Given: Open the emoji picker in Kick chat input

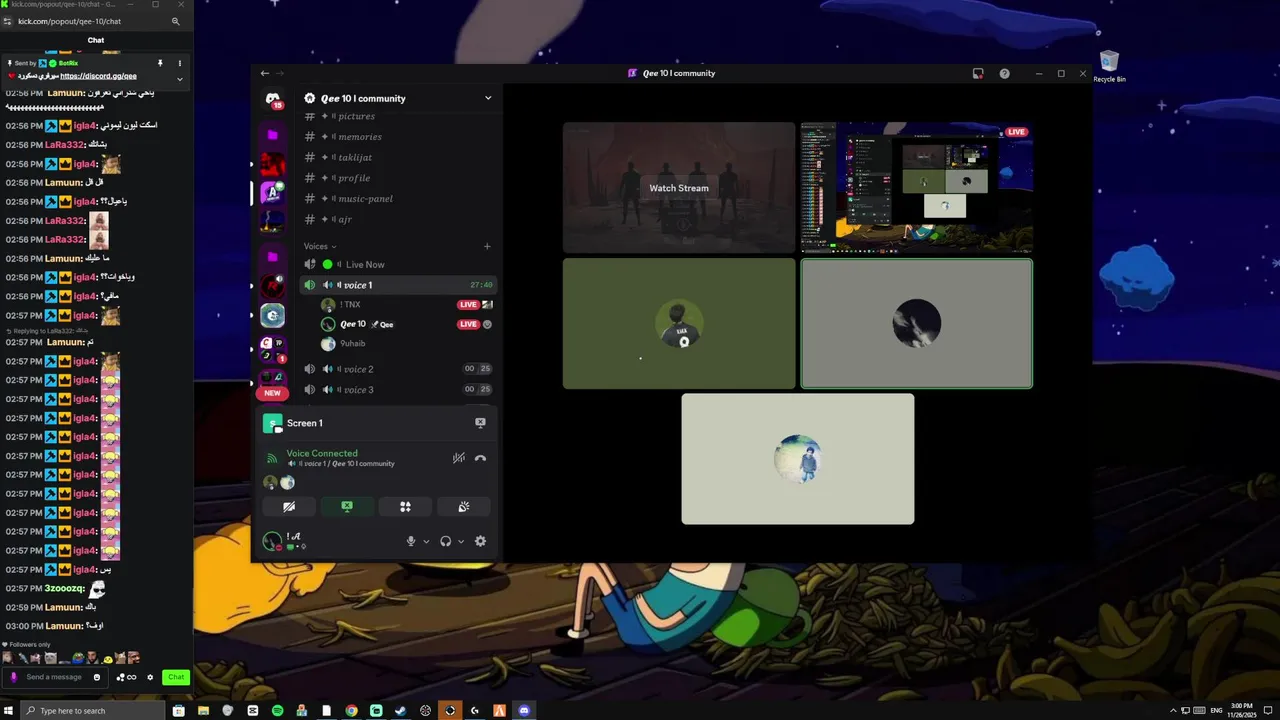Looking at the screenshot, I should tap(97, 677).
